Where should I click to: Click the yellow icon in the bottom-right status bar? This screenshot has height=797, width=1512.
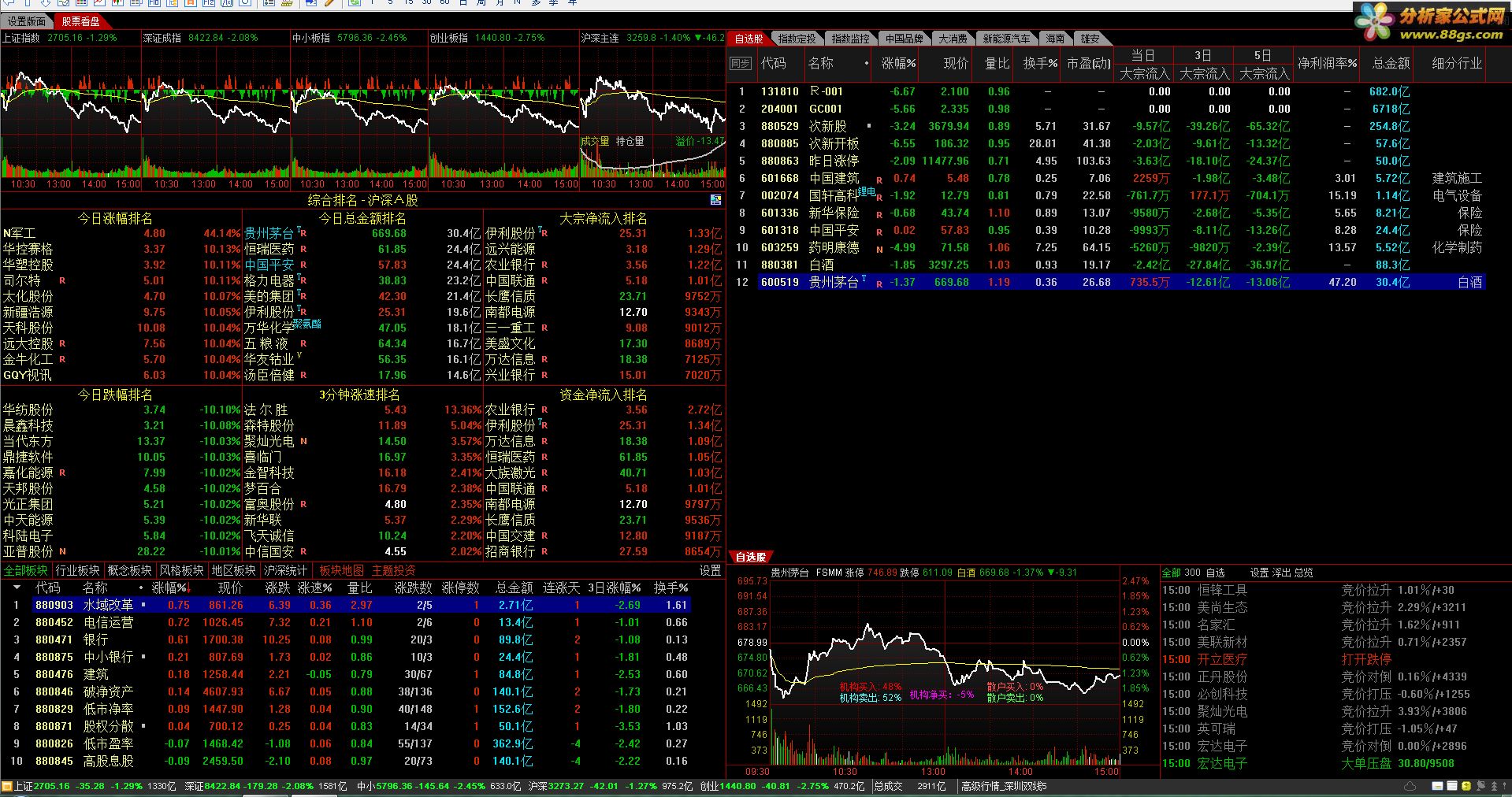coord(1466,786)
